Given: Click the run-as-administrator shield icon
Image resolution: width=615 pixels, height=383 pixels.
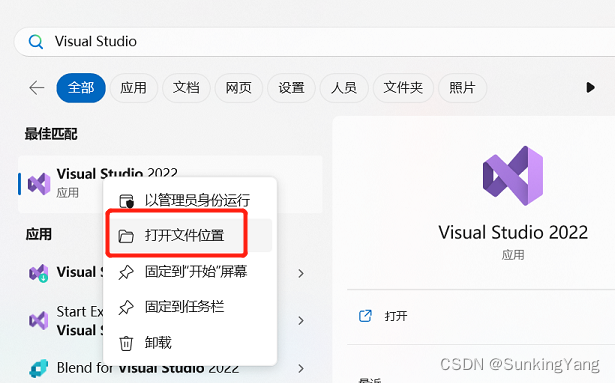Looking at the screenshot, I should point(127,201).
